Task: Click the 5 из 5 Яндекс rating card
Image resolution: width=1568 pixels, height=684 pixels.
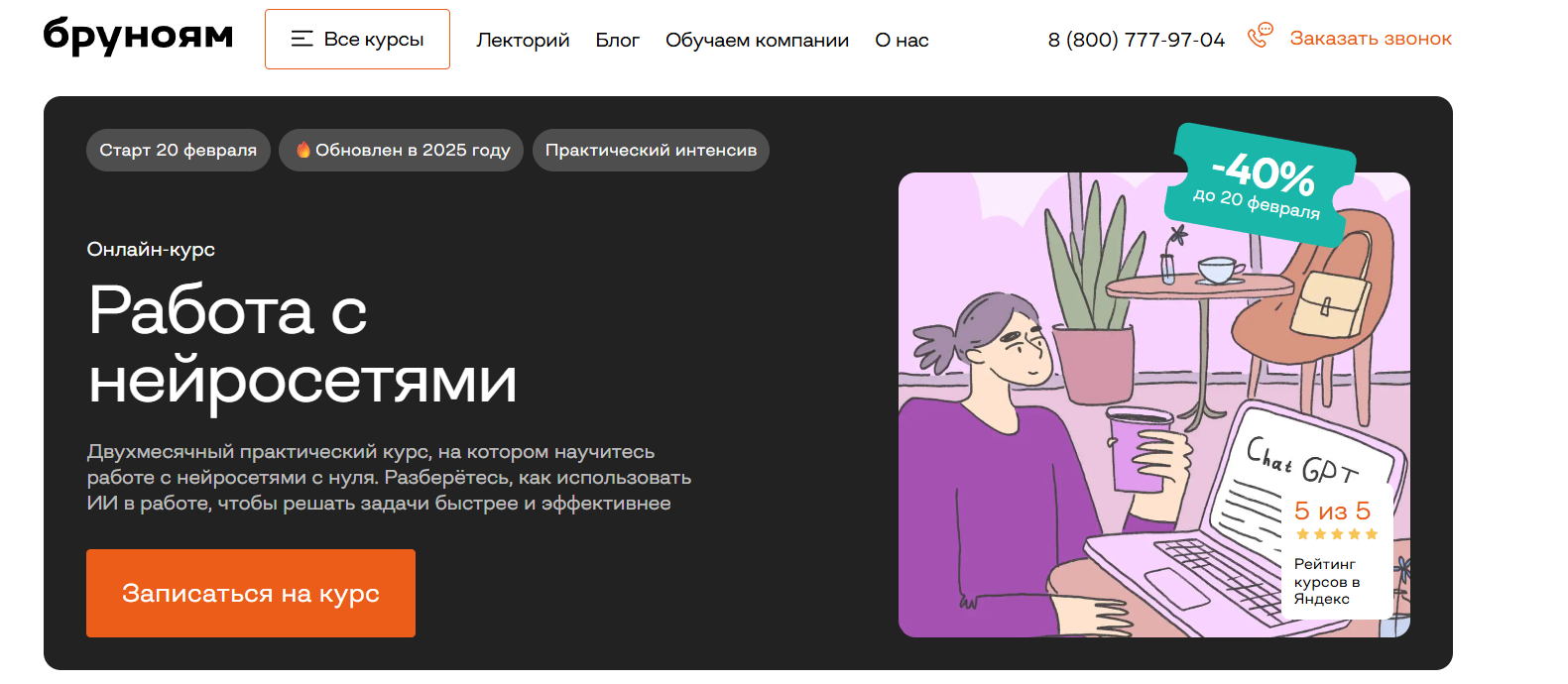Action: 1337,553
